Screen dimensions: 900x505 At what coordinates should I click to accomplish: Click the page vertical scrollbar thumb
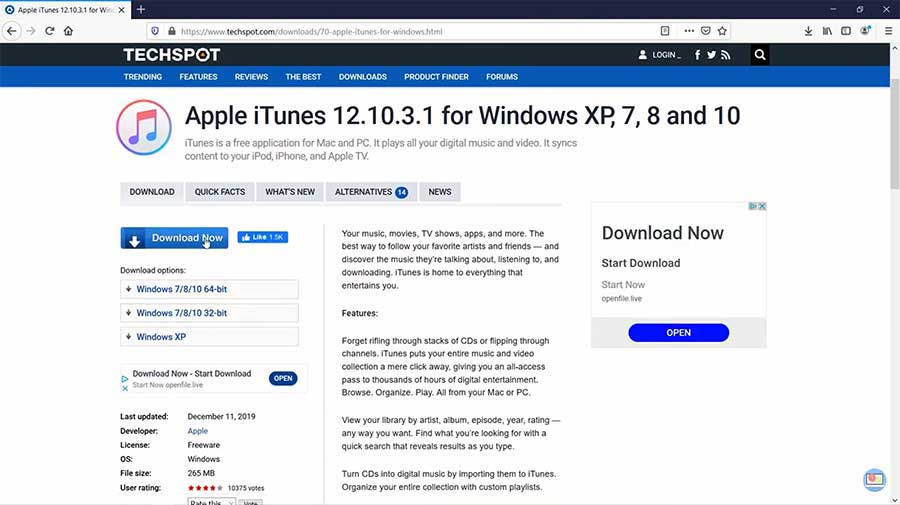pyautogui.click(x=895, y=133)
